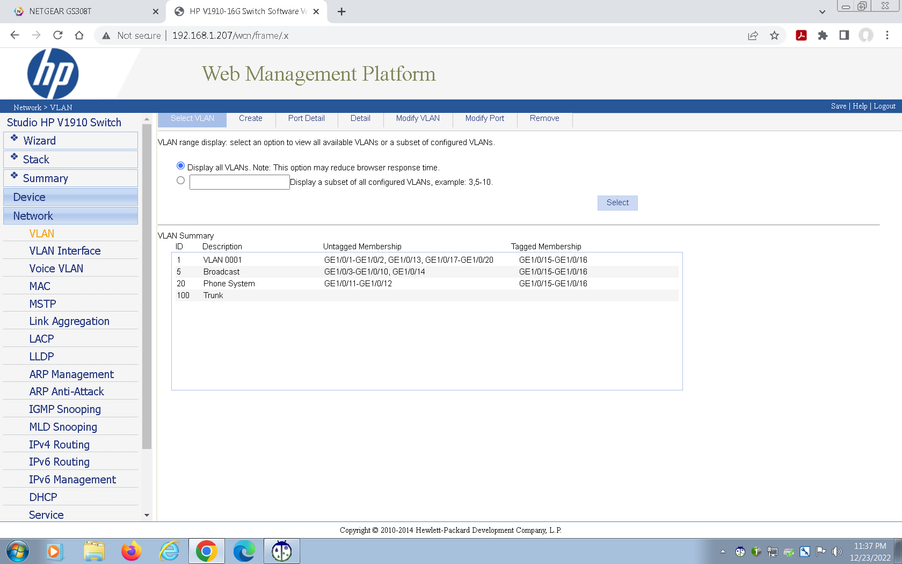Reload the current page
Screen dimensions: 902x564
[58, 36]
